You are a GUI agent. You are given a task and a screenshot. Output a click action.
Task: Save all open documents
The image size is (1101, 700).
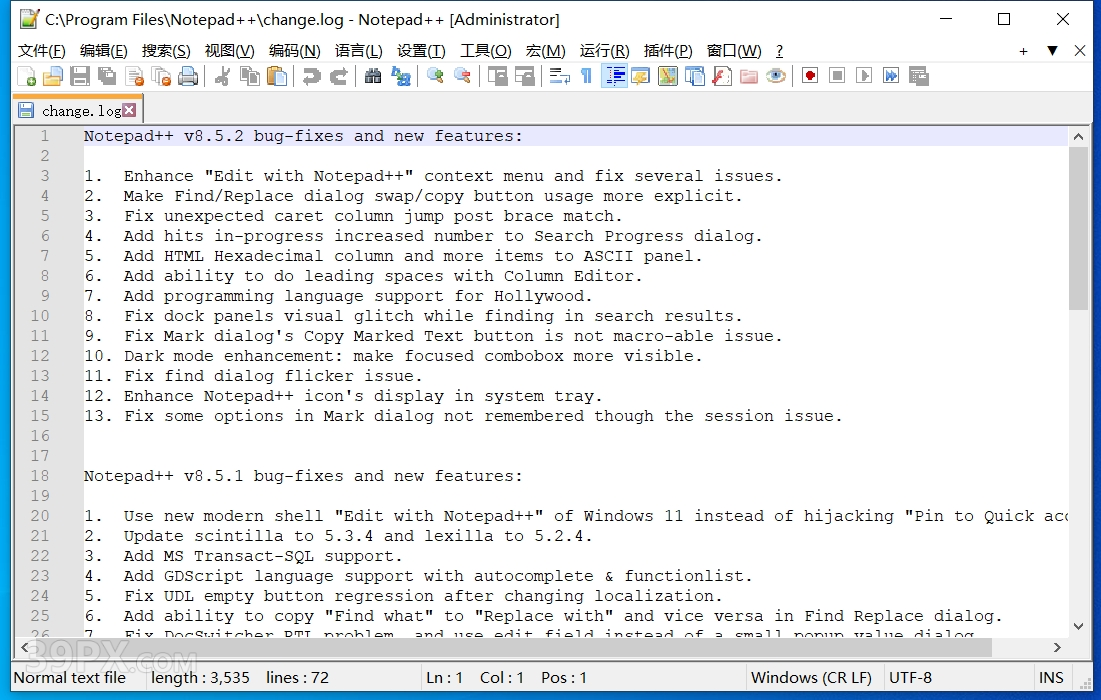pos(107,76)
